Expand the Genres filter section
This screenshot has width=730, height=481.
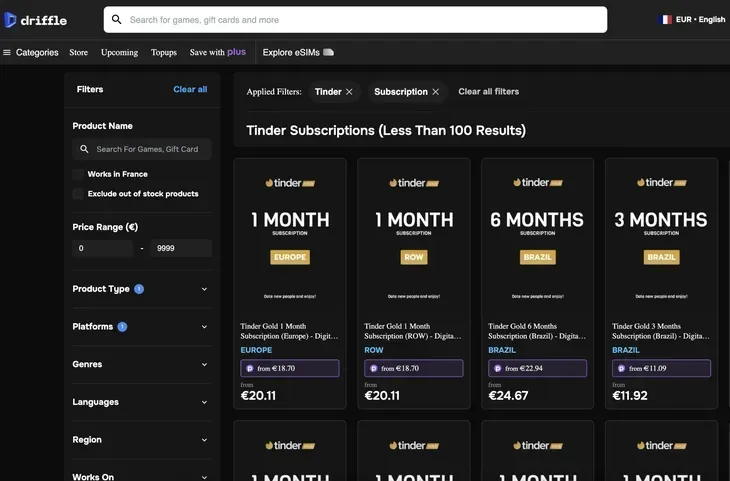click(142, 365)
